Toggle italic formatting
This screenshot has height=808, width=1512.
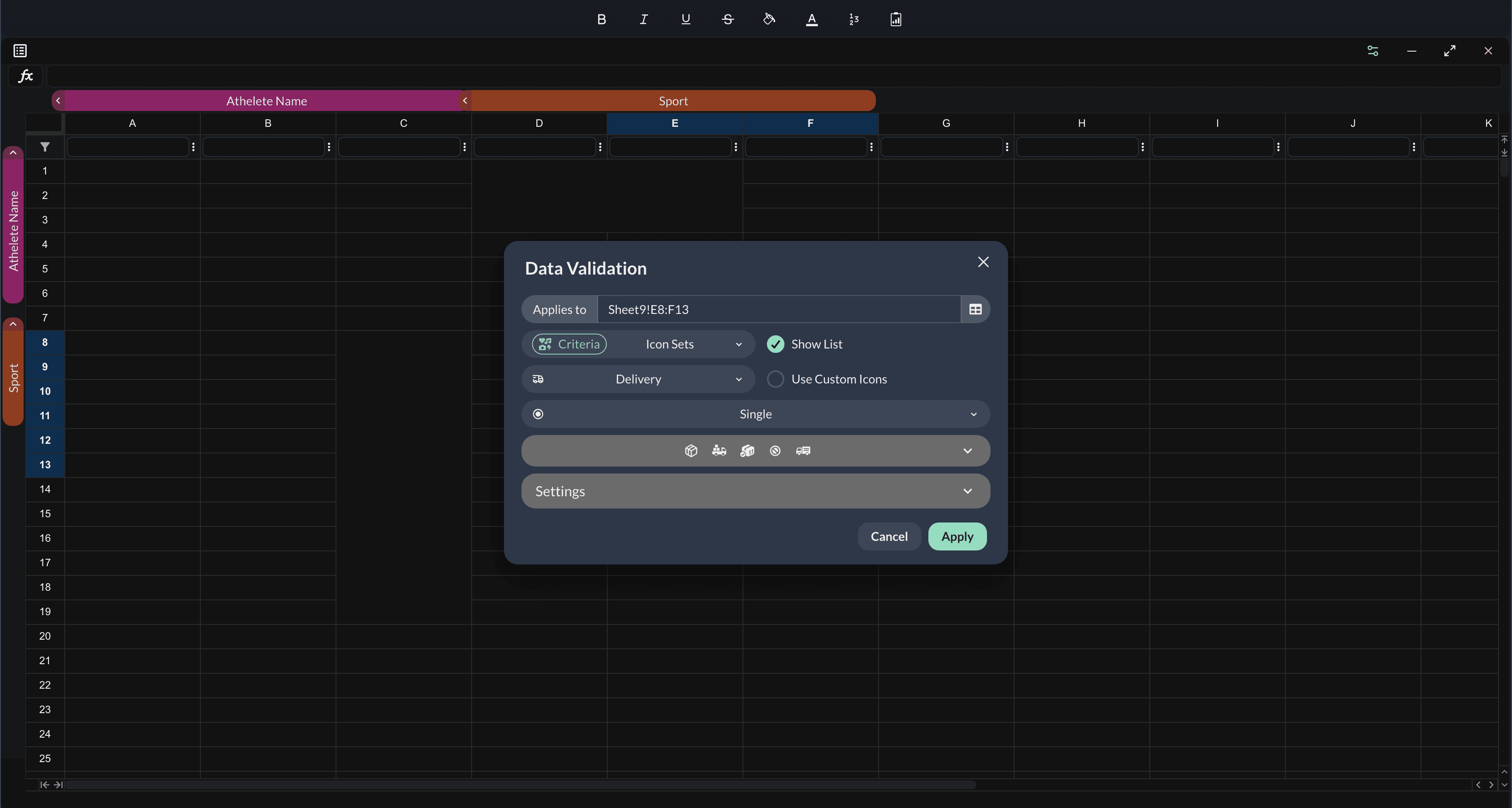[x=643, y=19]
